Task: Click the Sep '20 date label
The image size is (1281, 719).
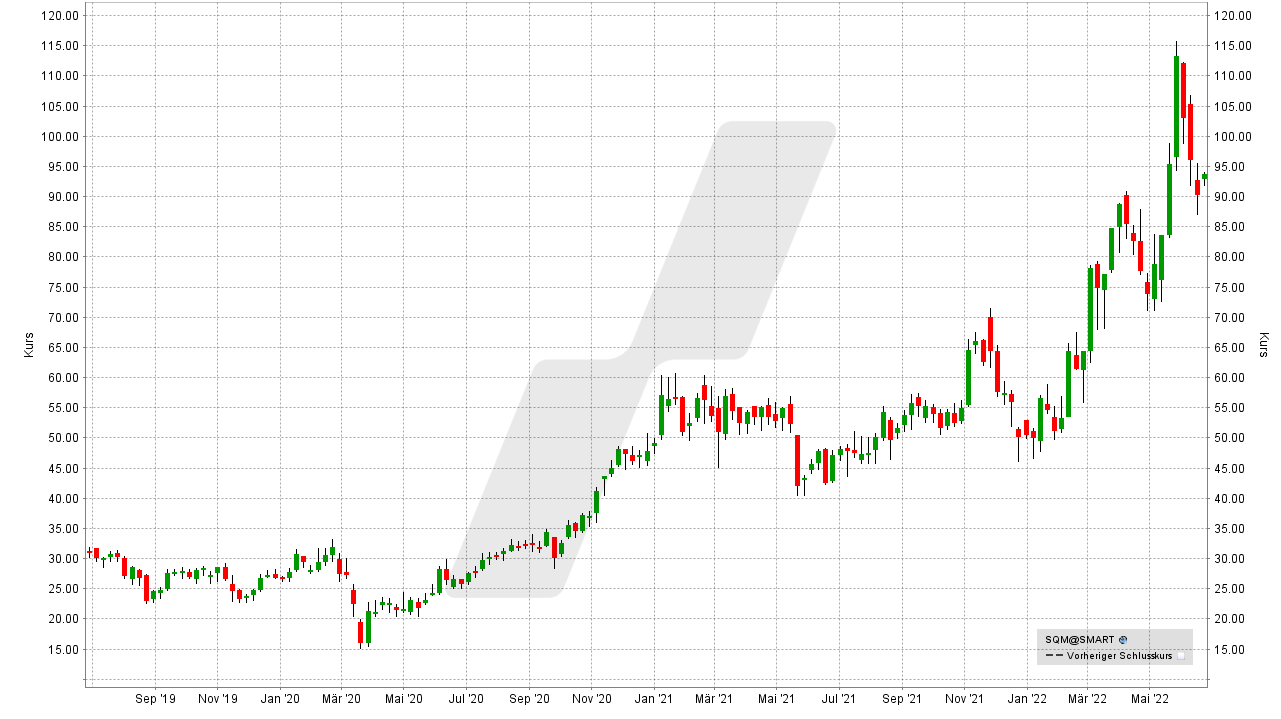Action: [x=528, y=699]
